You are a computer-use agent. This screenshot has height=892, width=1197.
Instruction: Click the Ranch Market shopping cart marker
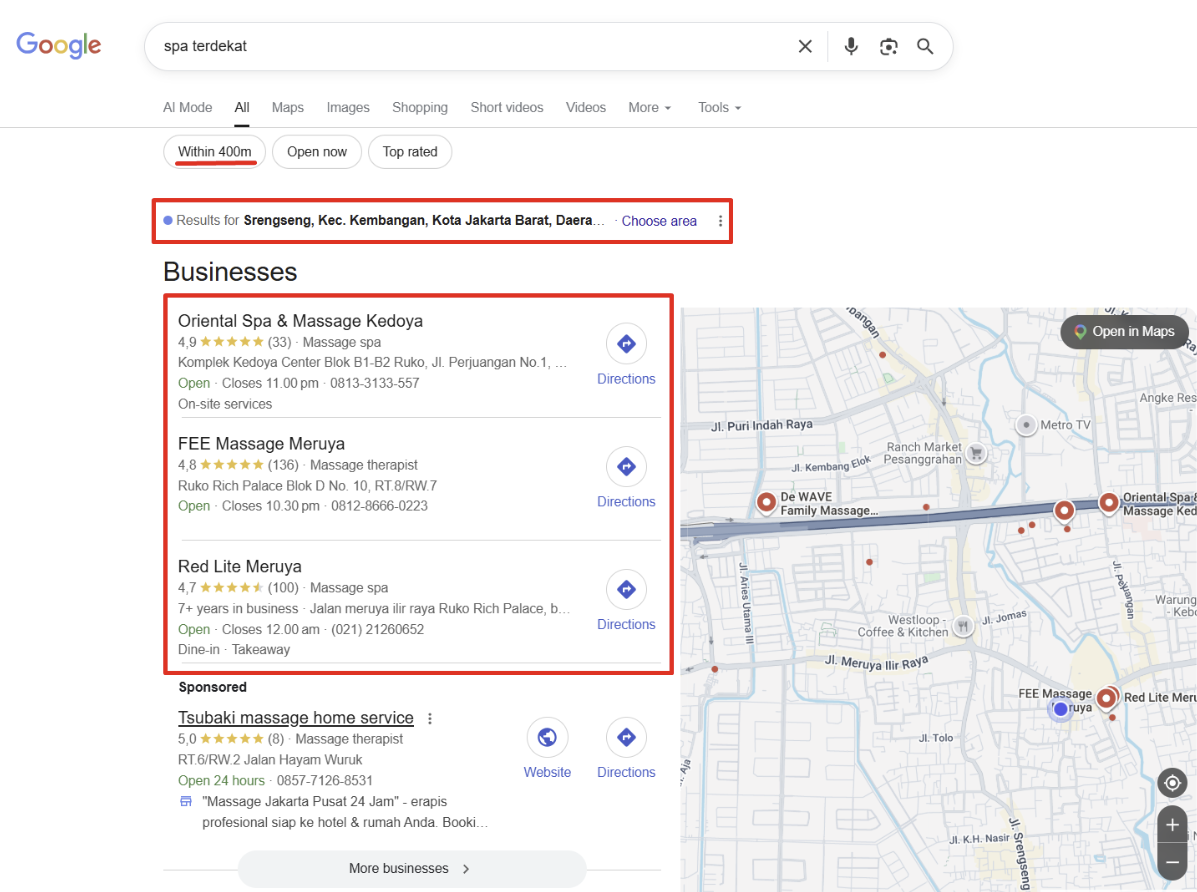coord(976,453)
